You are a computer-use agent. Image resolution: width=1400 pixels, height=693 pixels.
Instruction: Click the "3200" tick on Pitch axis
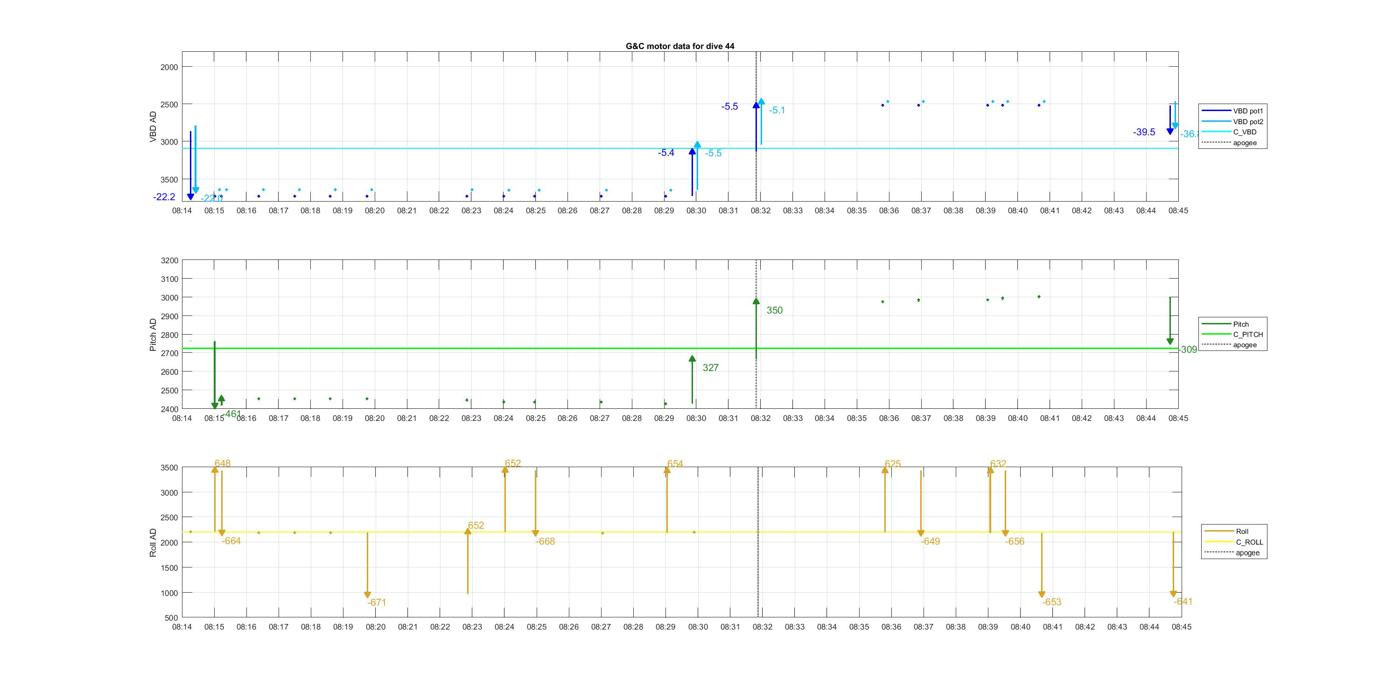pos(169,260)
